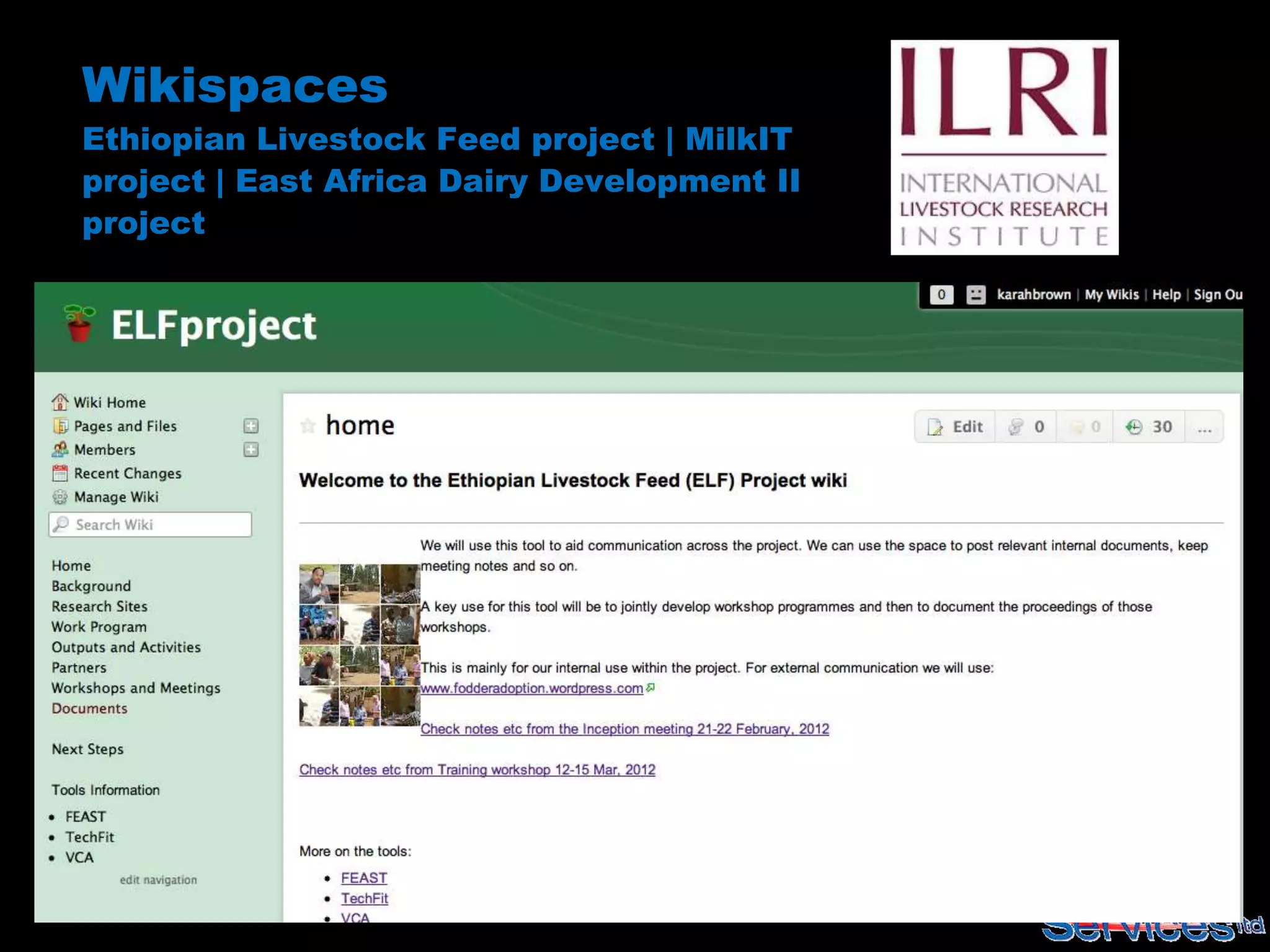1270x952 pixels.
Task: Open the more options ellipsis menu
Action: (1204, 426)
